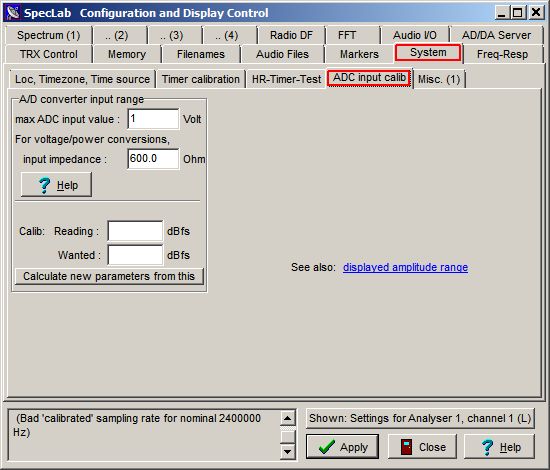Image resolution: width=550 pixels, height=470 pixels.
Task: Switch to the HR-Timer-Test sub-tab
Action: pos(286,79)
